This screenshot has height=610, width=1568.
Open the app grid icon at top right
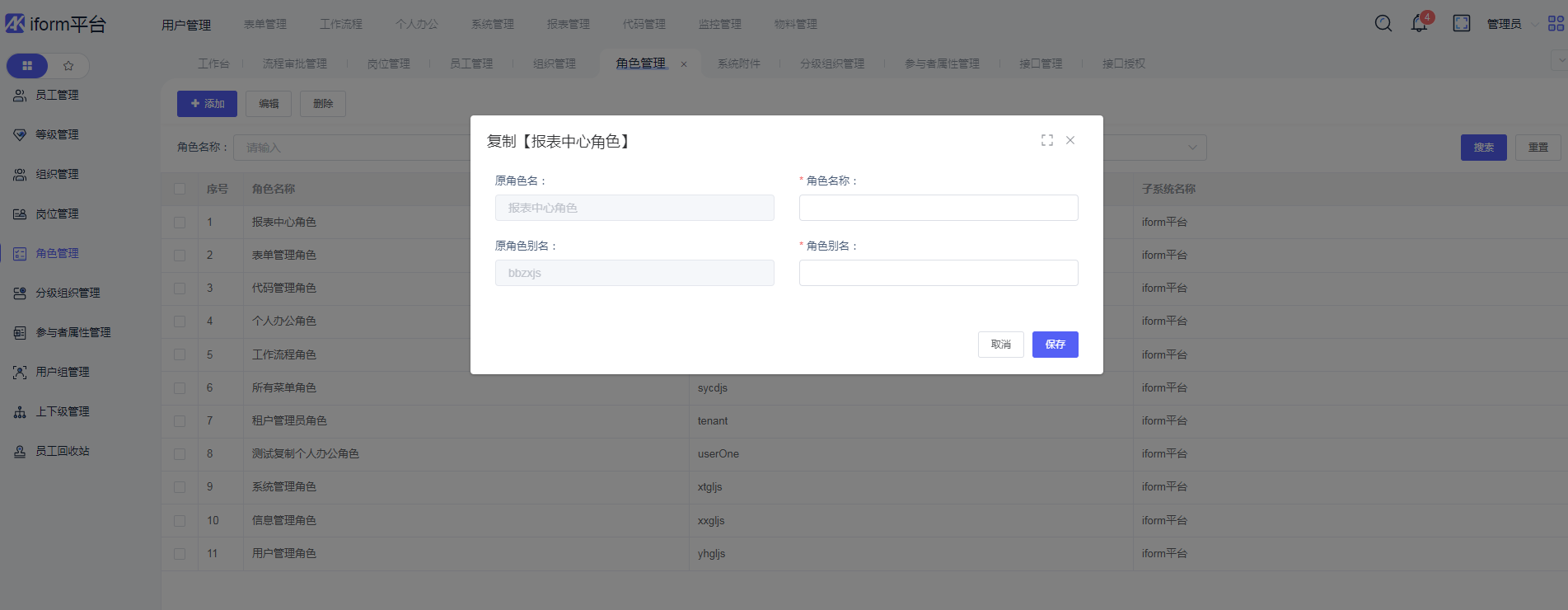[1556, 24]
